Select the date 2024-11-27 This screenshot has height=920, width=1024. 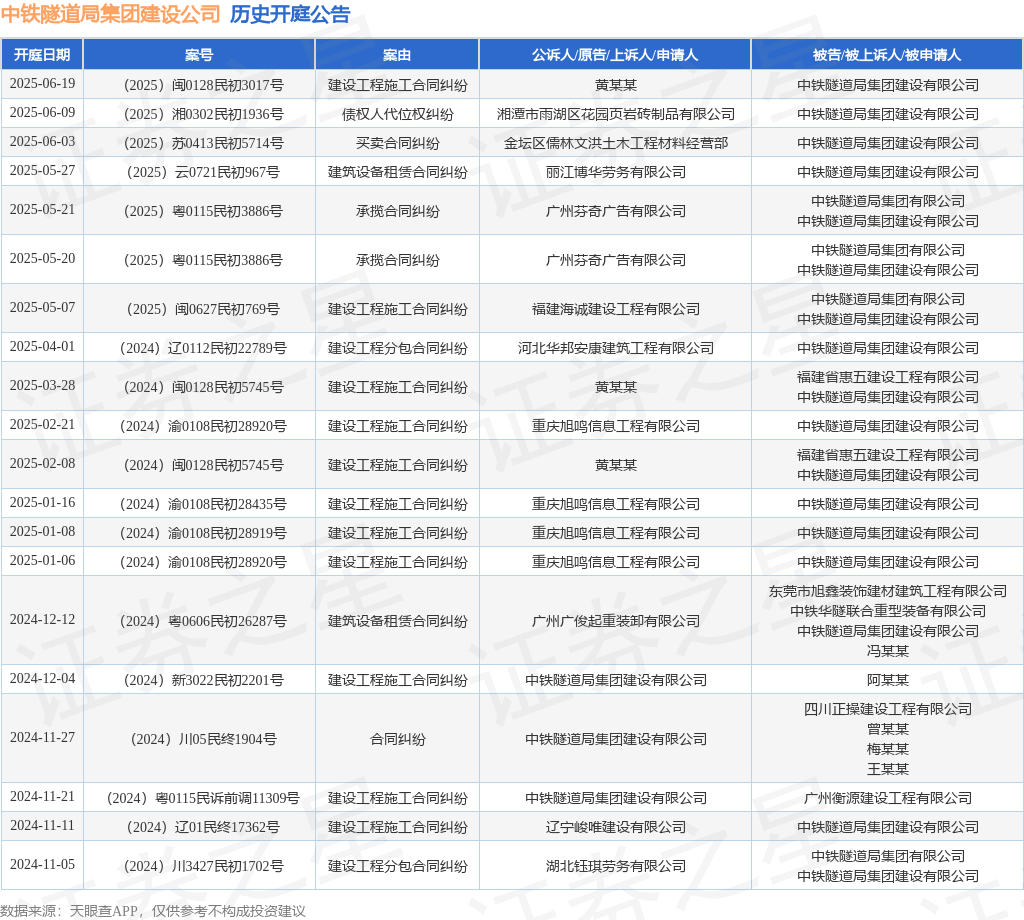pos(42,738)
